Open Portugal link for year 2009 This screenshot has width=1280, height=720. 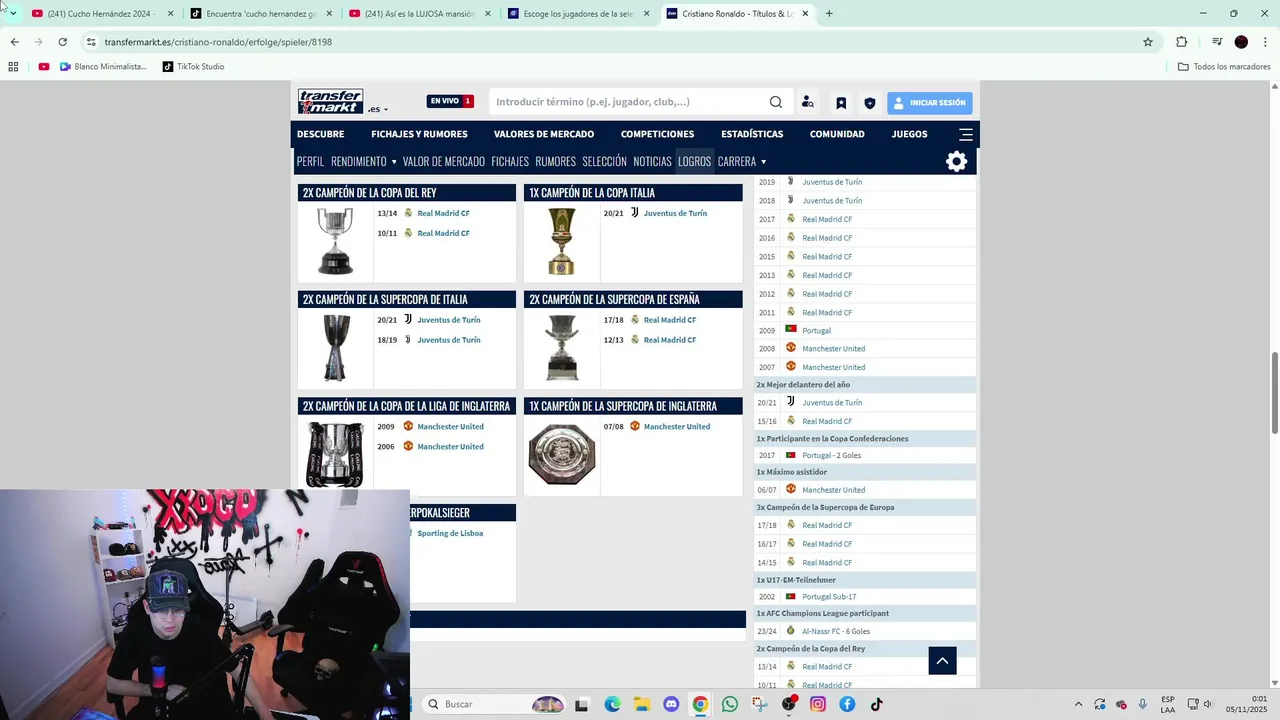point(816,331)
